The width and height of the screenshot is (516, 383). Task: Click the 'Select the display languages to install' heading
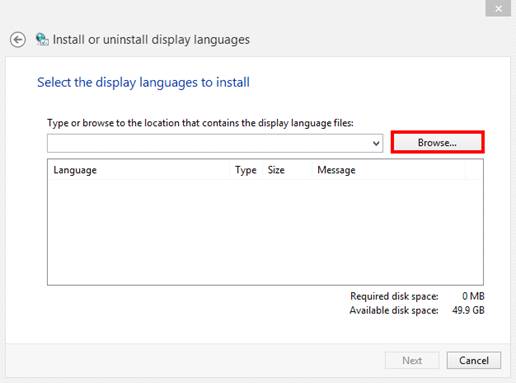click(x=143, y=82)
